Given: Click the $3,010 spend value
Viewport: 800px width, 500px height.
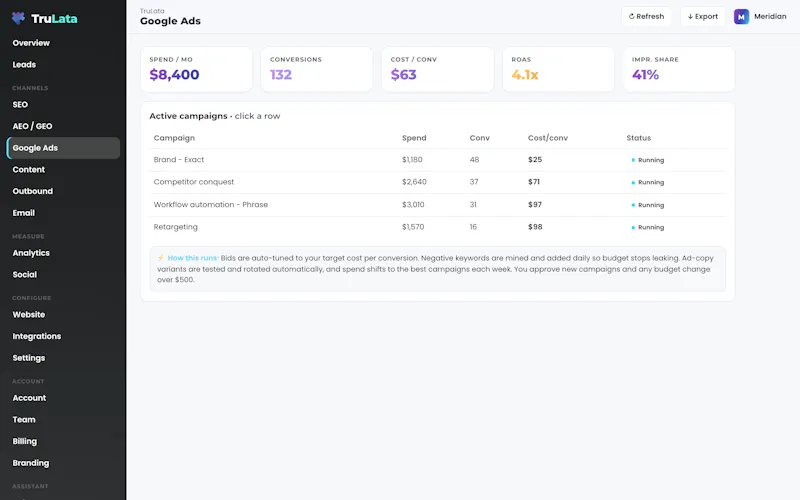Looking at the screenshot, I should coord(413,205).
